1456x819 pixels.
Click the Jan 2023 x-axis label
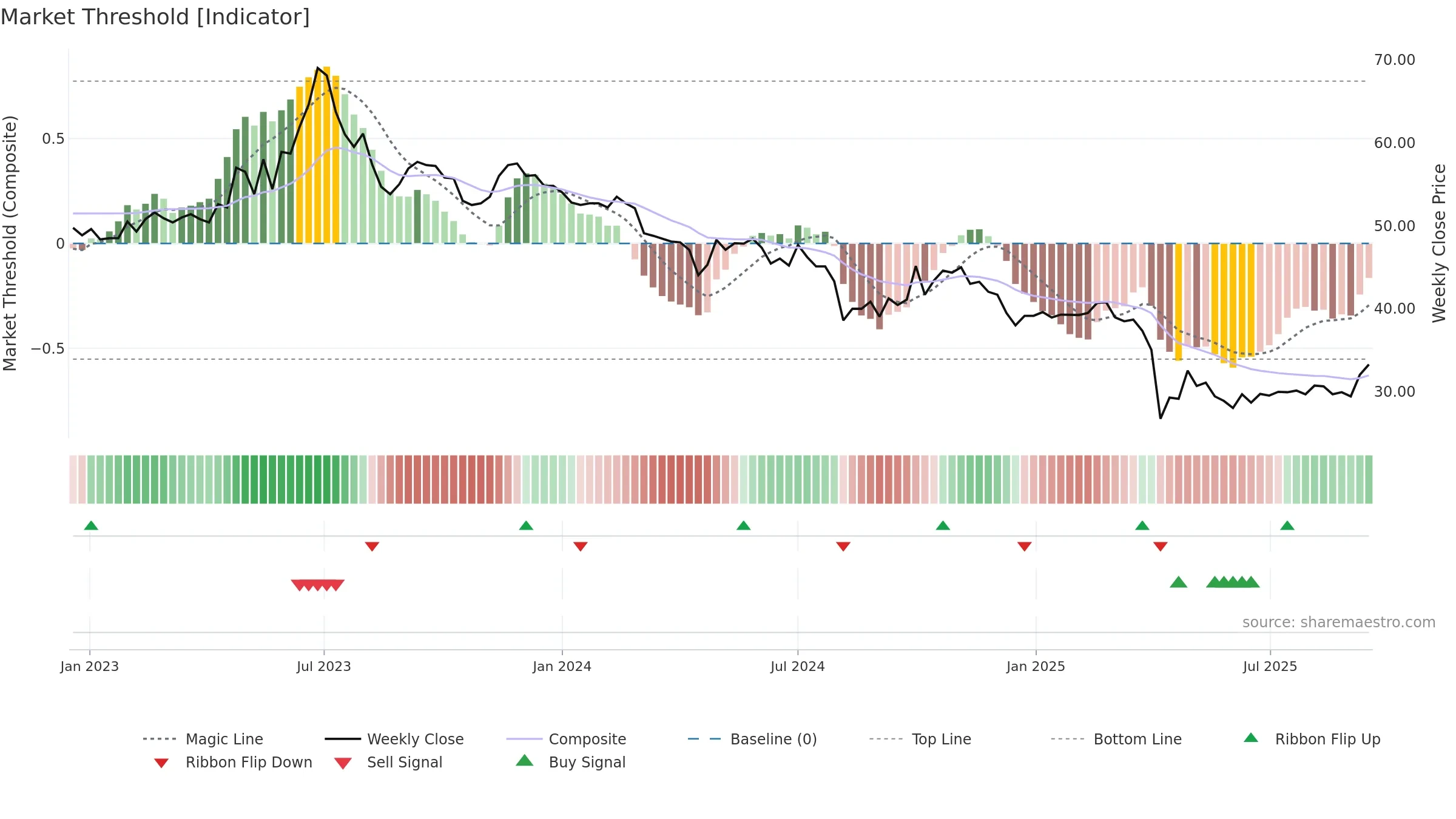click(90, 666)
